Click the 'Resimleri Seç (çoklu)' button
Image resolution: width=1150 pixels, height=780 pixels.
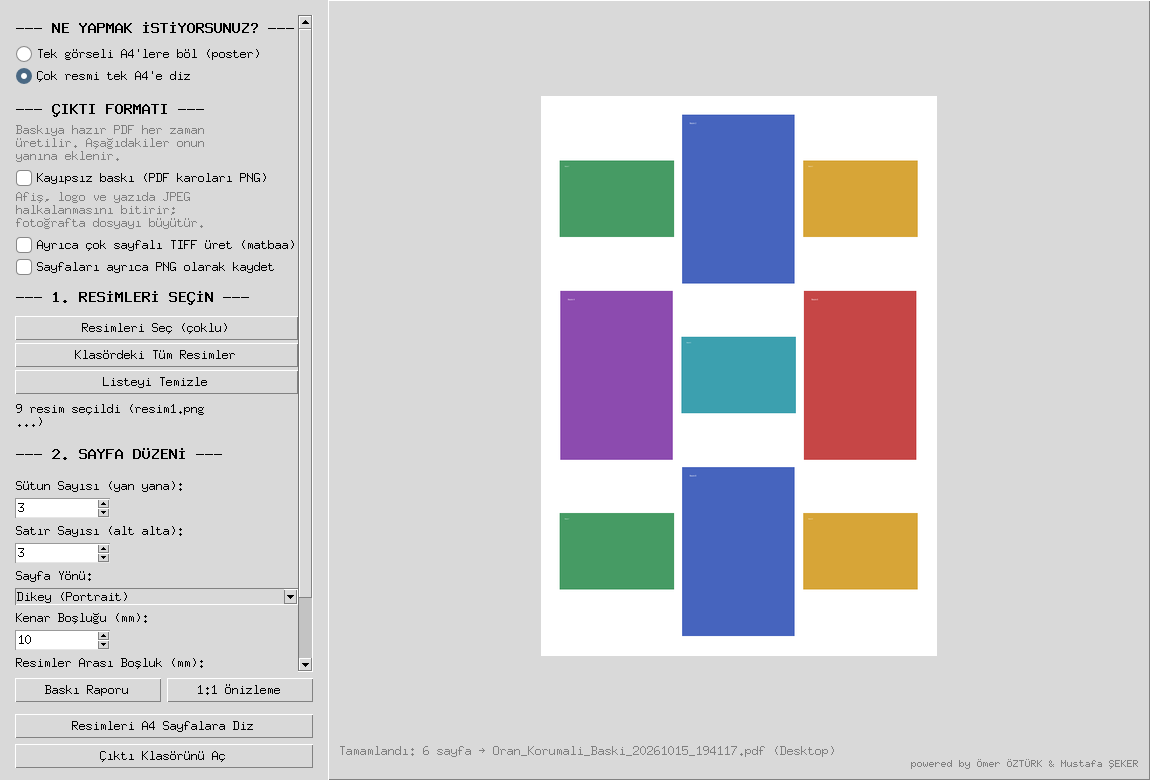pyautogui.click(x=156, y=328)
